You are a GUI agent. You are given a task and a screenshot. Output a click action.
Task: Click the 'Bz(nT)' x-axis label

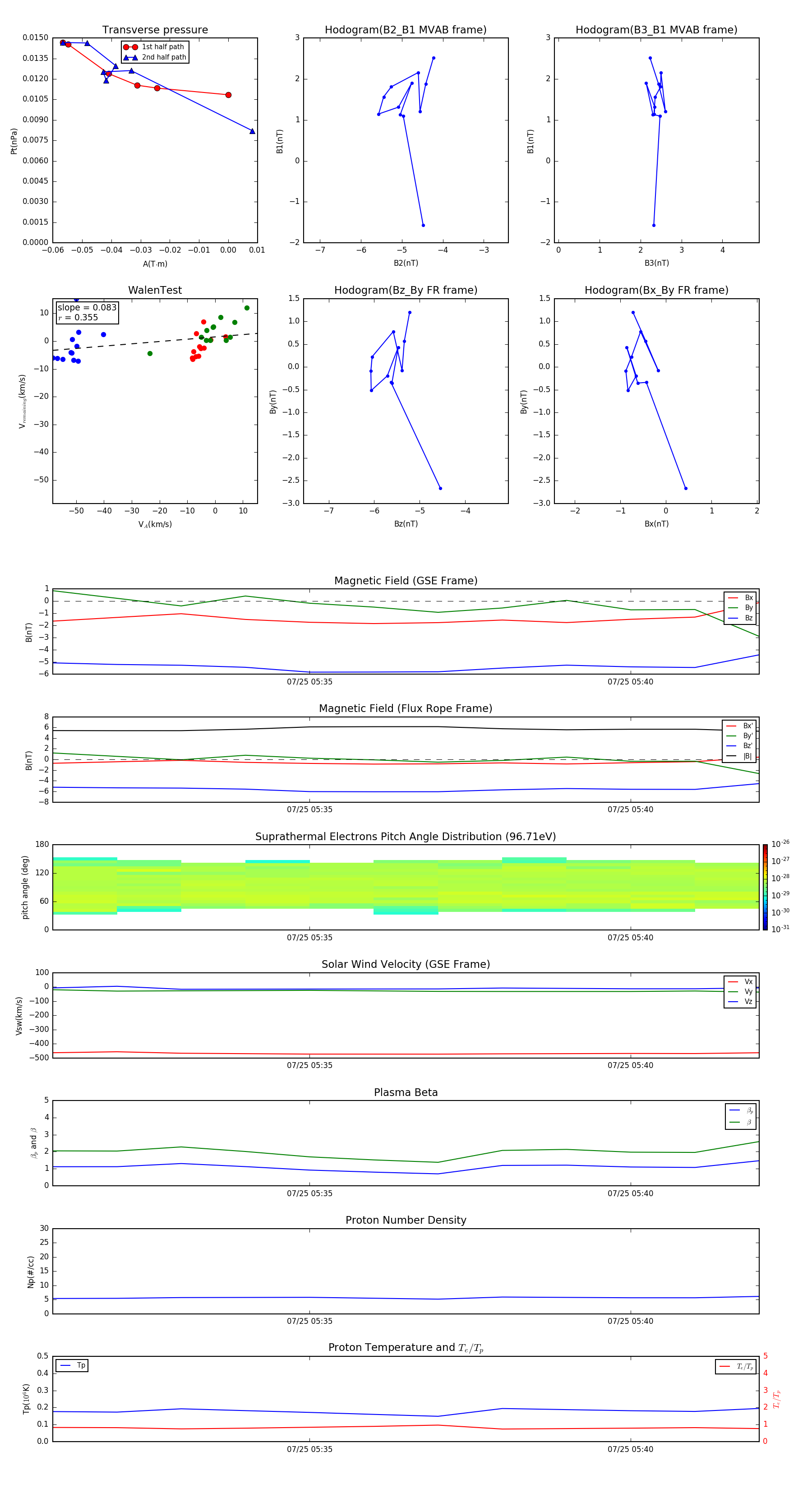tap(406, 524)
